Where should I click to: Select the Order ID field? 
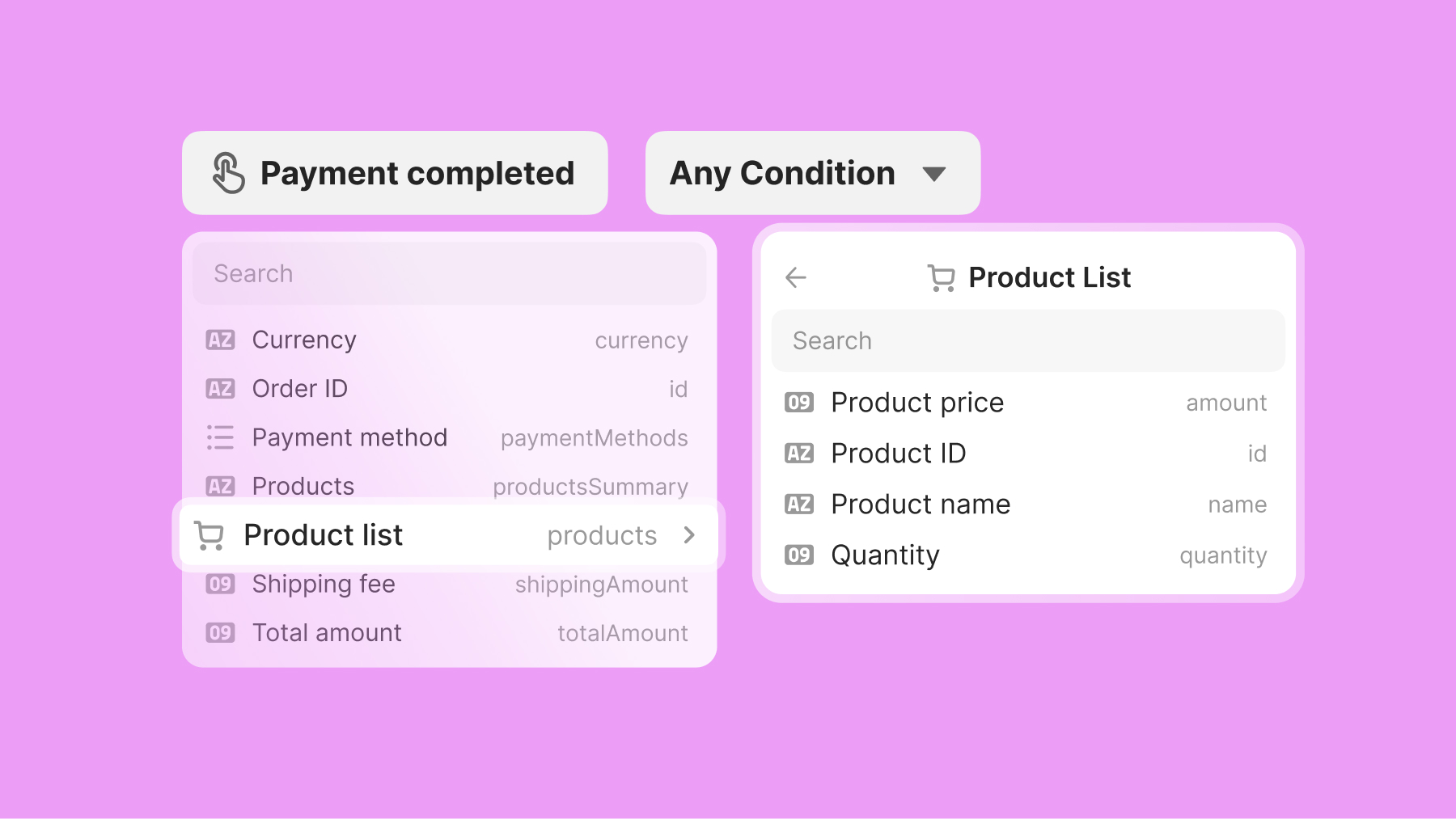pos(300,389)
